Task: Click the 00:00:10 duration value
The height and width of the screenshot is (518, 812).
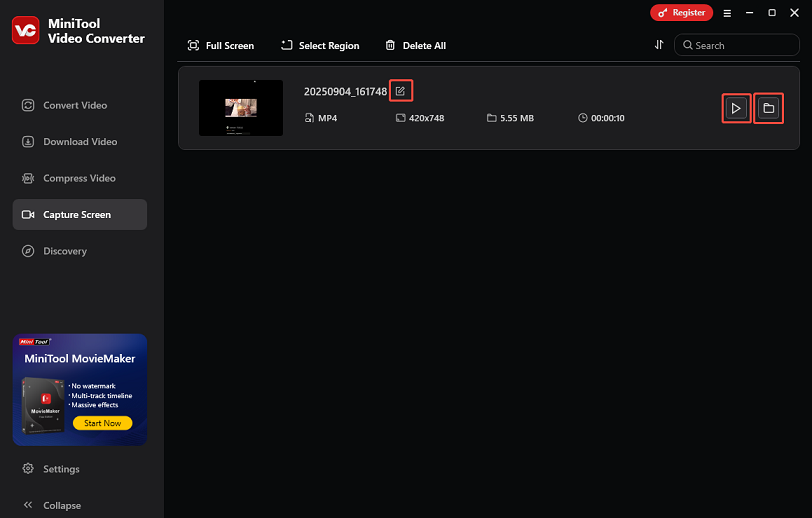Action: 607,118
